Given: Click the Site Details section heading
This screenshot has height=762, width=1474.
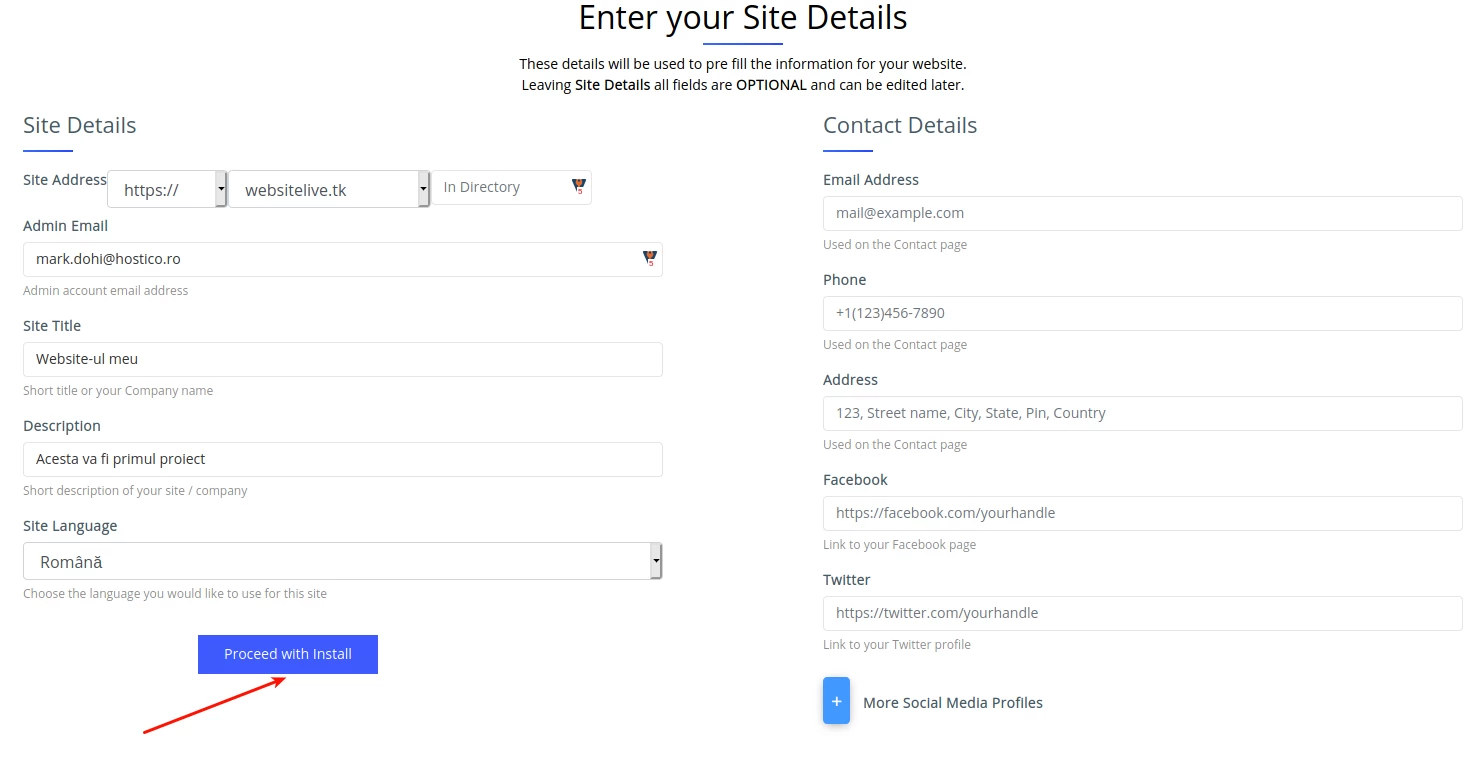Looking at the screenshot, I should 79,125.
